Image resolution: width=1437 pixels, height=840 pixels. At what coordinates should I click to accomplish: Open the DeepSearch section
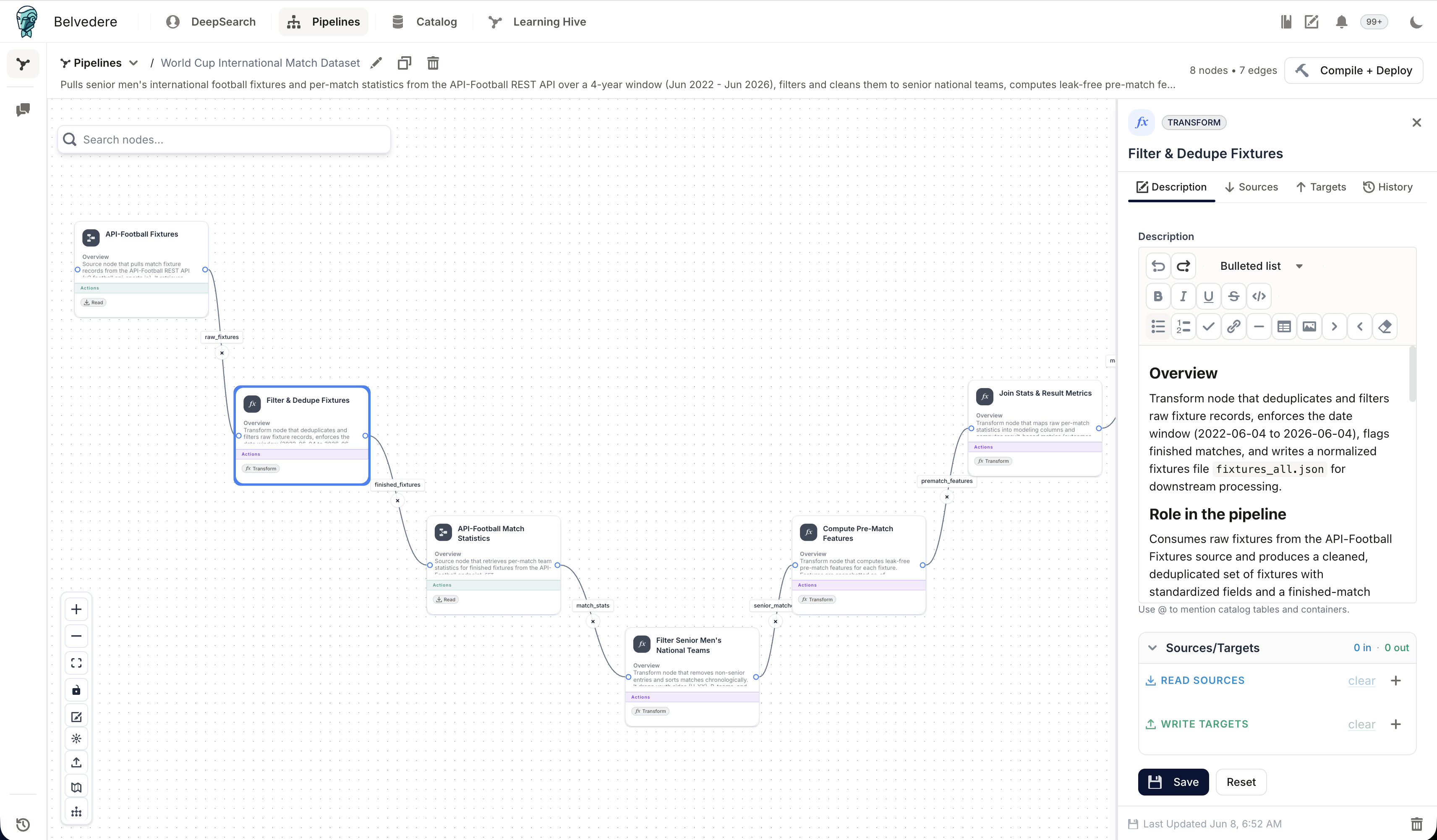[210, 22]
